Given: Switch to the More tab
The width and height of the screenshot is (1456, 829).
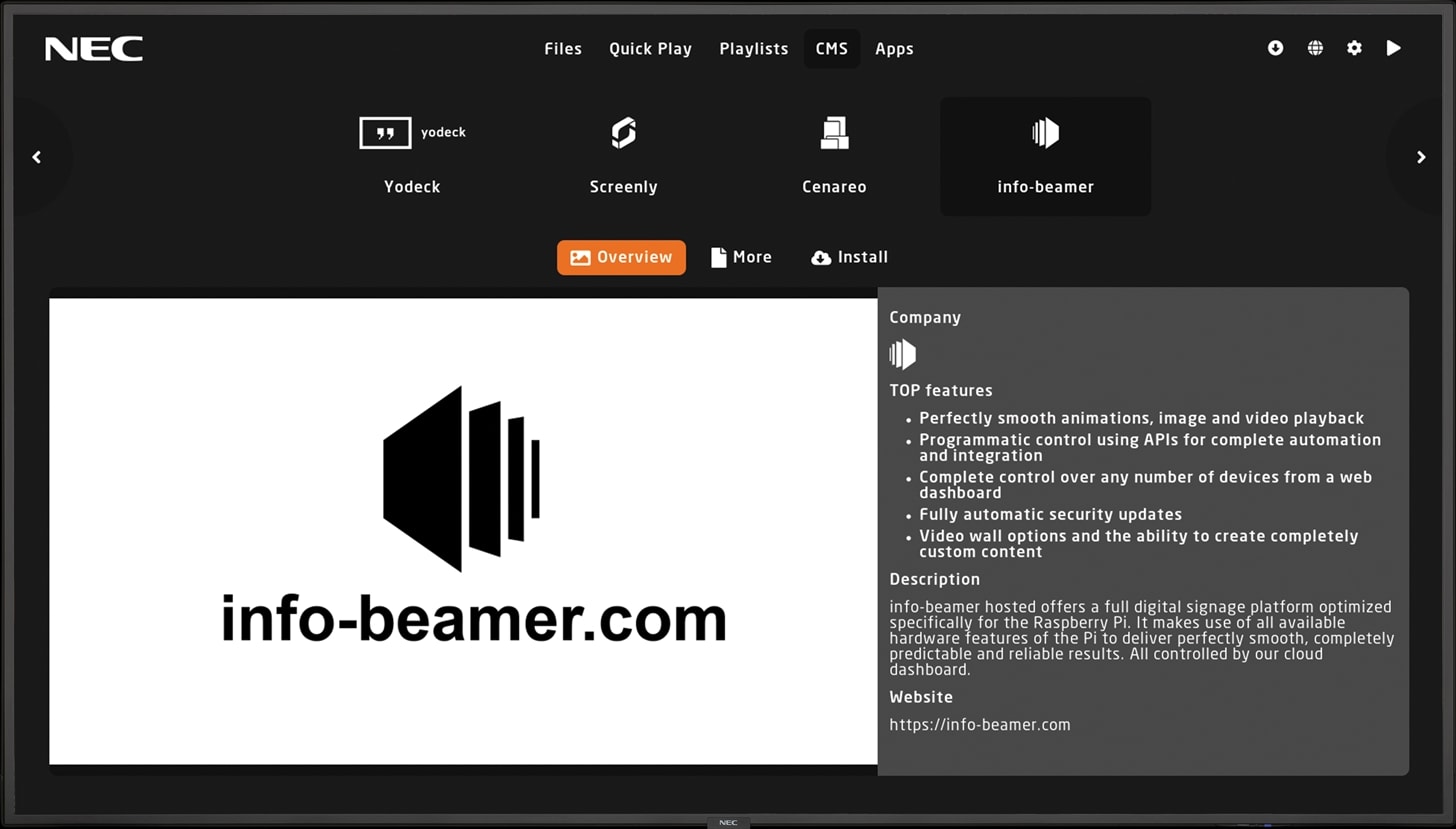Looking at the screenshot, I should pyautogui.click(x=741, y=257).
